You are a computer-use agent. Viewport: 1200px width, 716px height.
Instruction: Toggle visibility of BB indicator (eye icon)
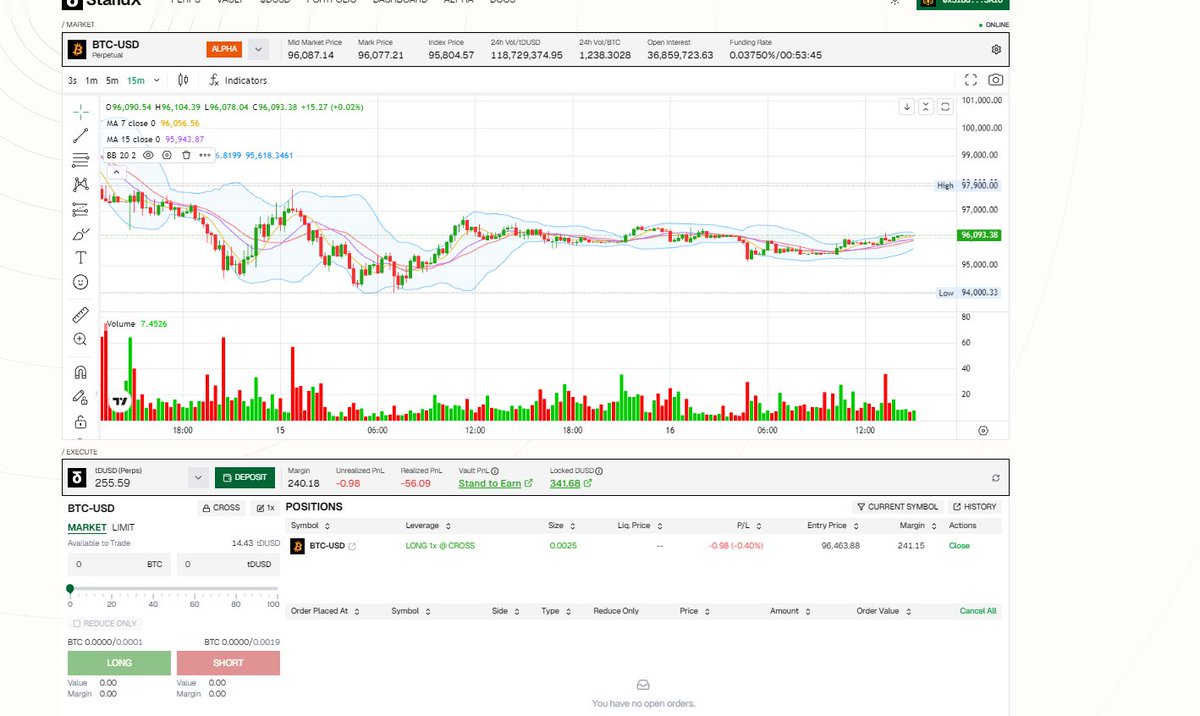(x=148, y=155)
